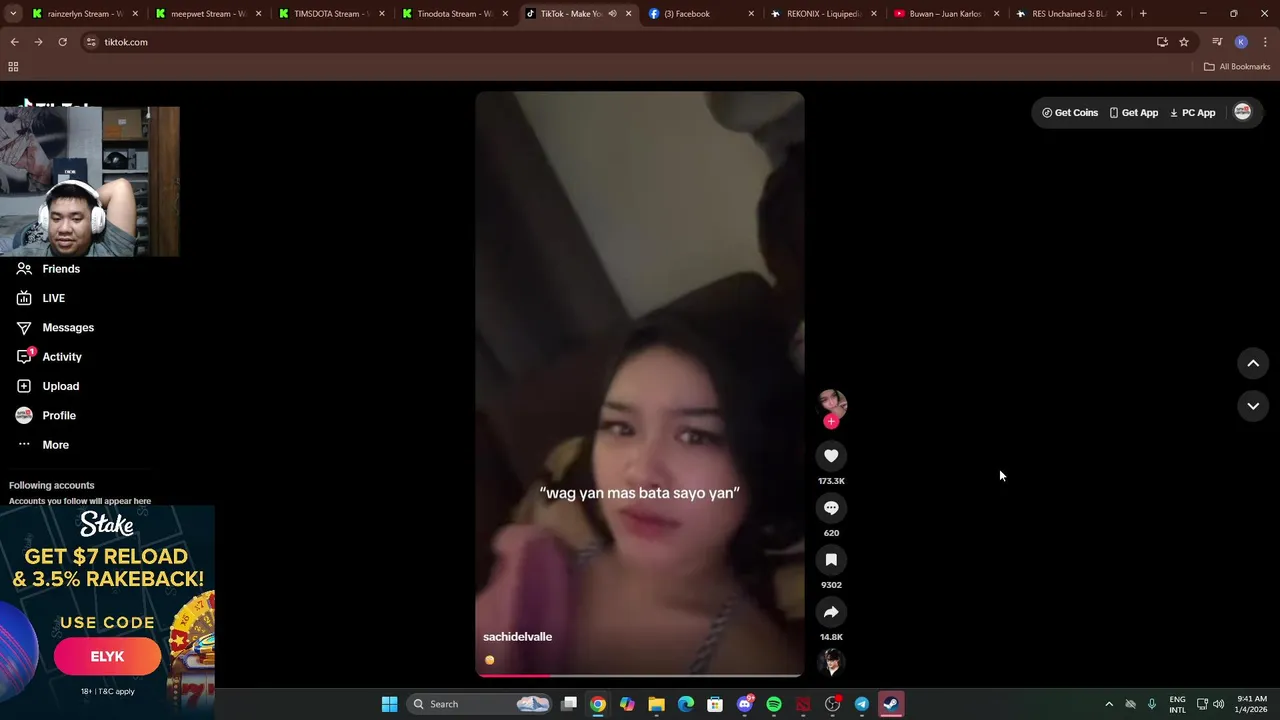Open the Windows Start menu
Image resolution: width=1280 pixels, height=720 pixels.
pyautogui.click(x=389, y=704)
